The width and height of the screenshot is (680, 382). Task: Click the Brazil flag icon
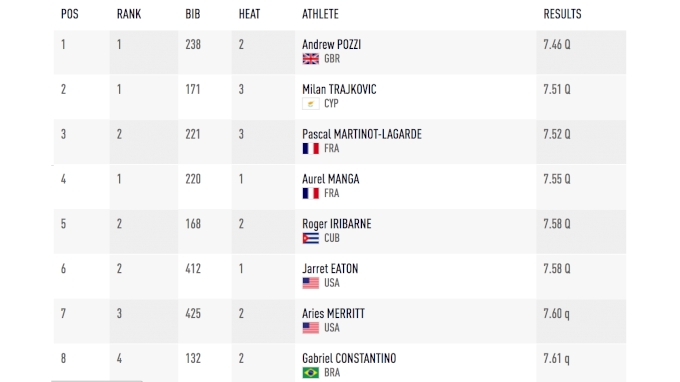[x=311, y=372]
